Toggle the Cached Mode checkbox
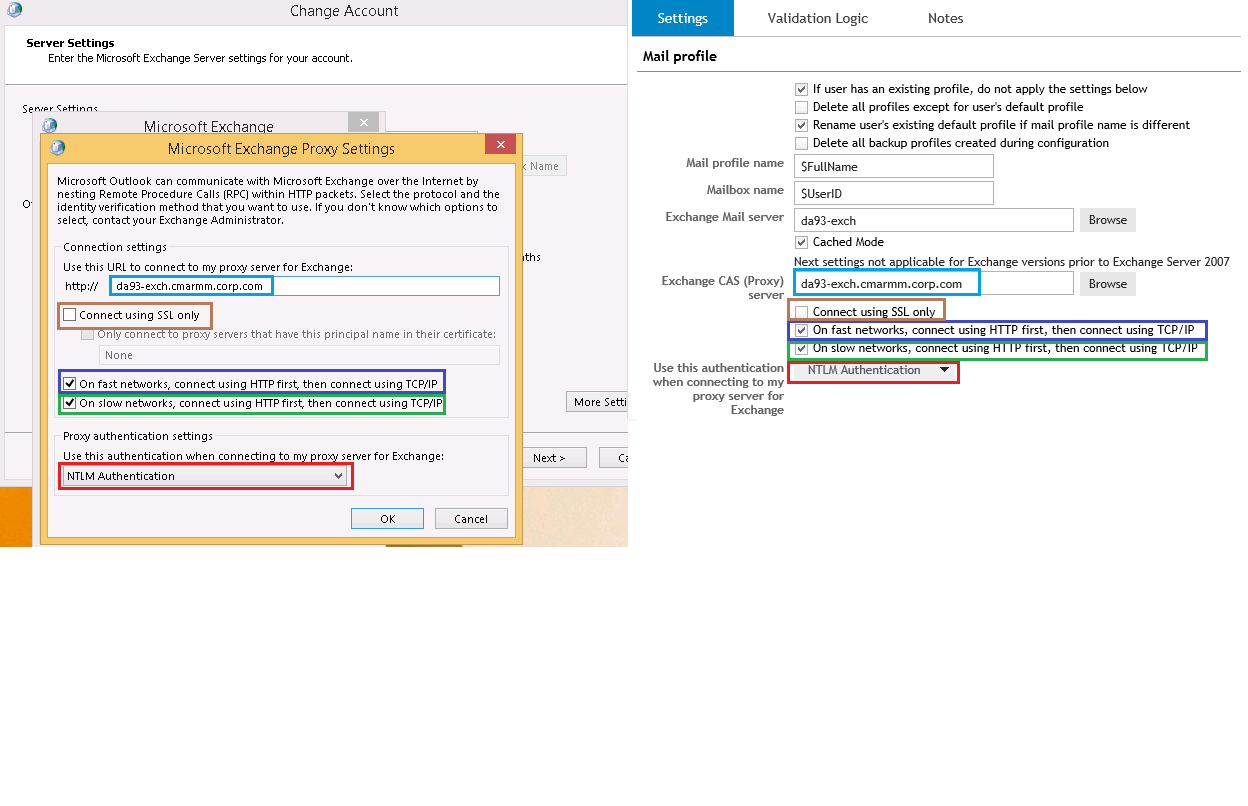Screen dimensions: 1248x806 801,242
